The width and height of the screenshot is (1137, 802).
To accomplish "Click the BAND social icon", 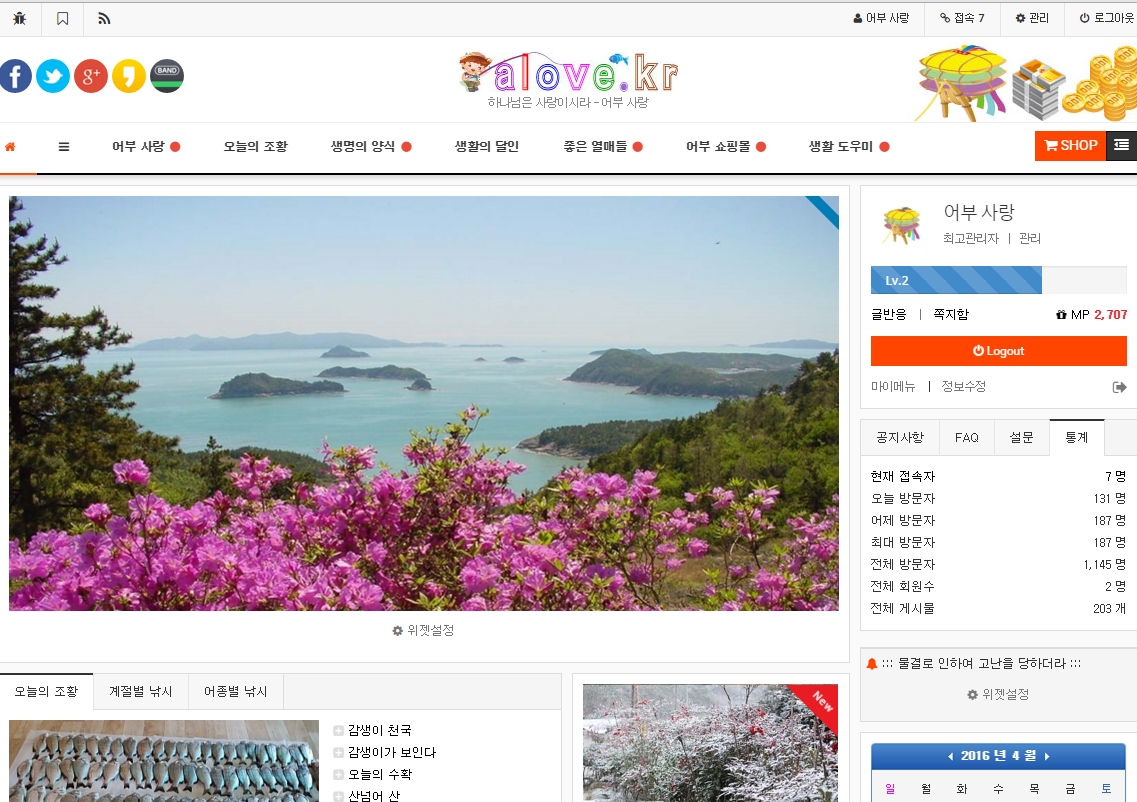I will 167,76.
